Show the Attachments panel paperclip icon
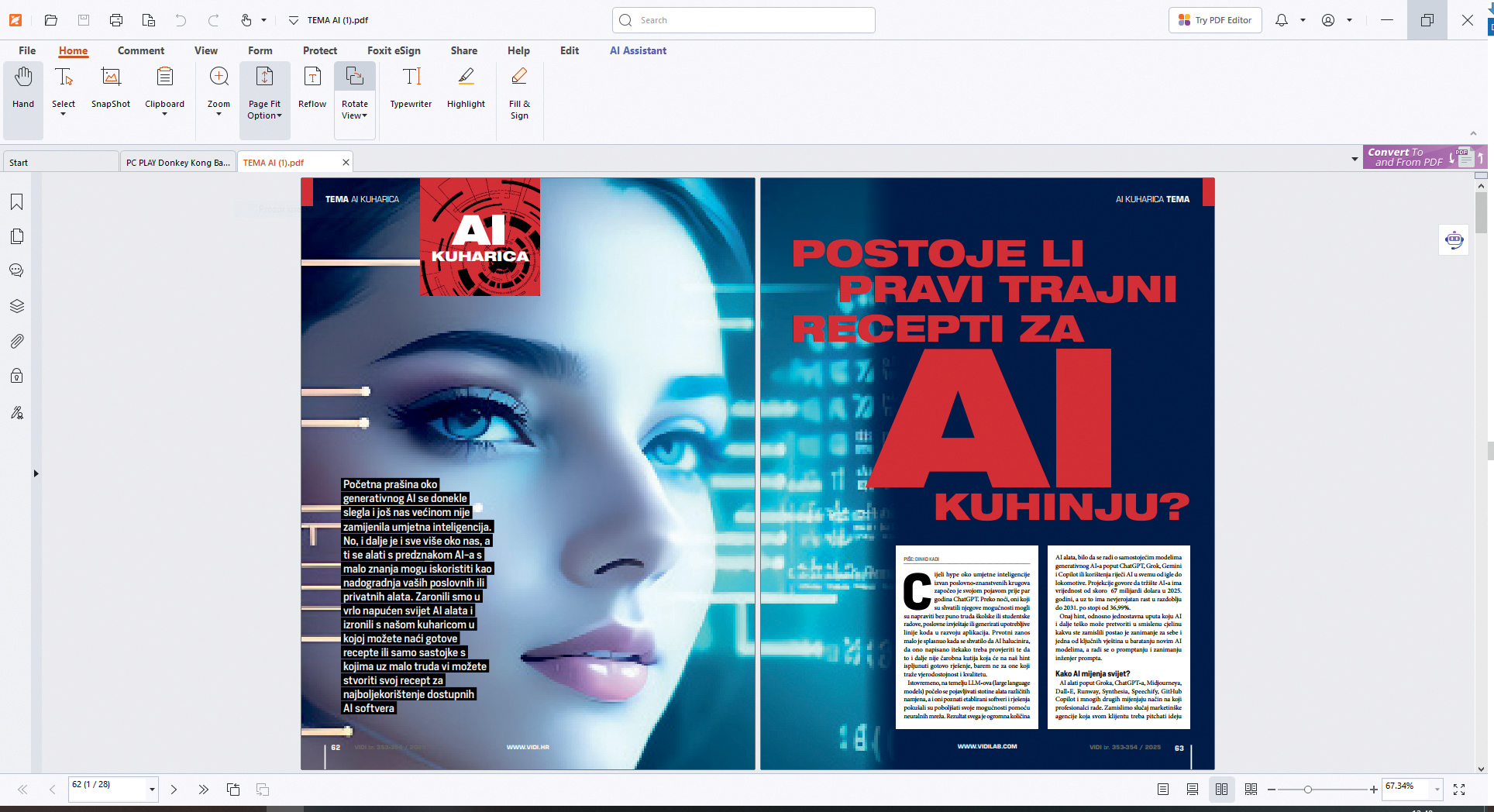1494x812 pixels. click(17, 341)
